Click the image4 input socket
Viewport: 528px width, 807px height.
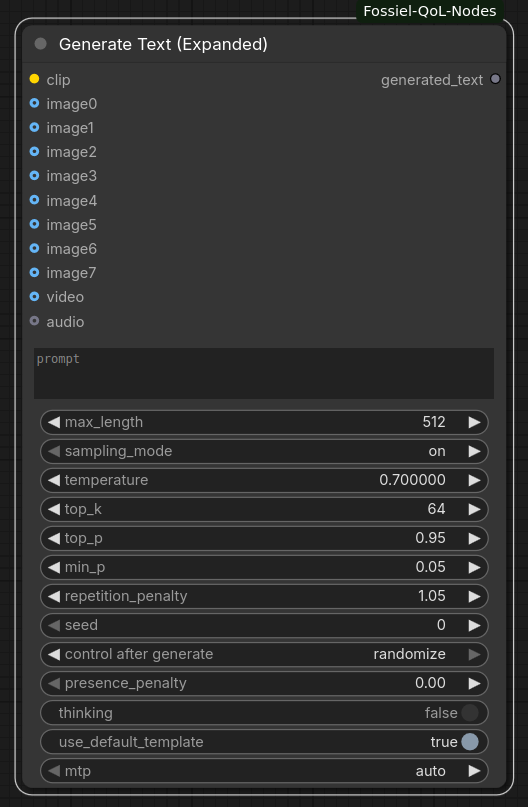[34, 200]
